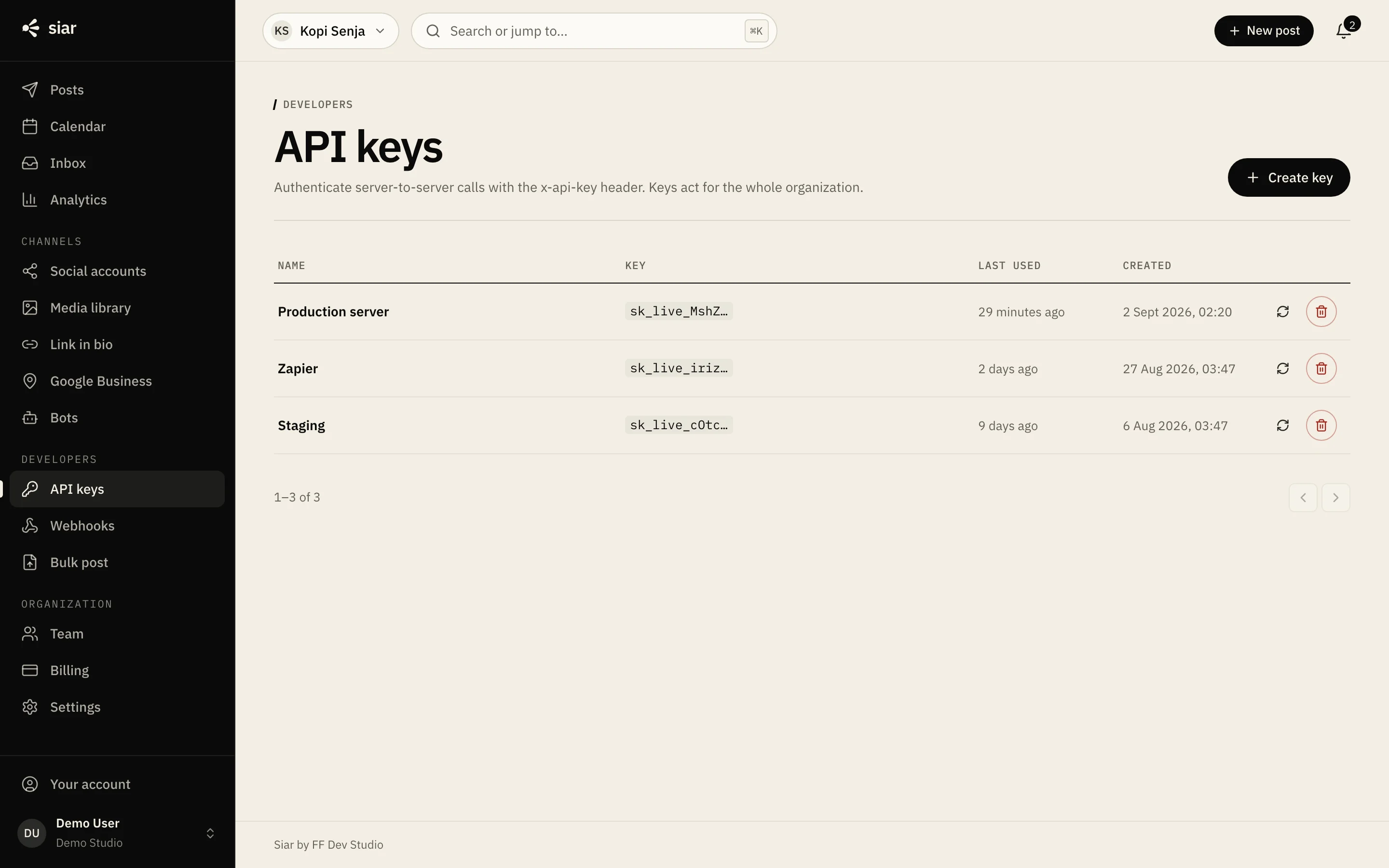
Task: Open the Calendar page
Action: click(117, 126)
